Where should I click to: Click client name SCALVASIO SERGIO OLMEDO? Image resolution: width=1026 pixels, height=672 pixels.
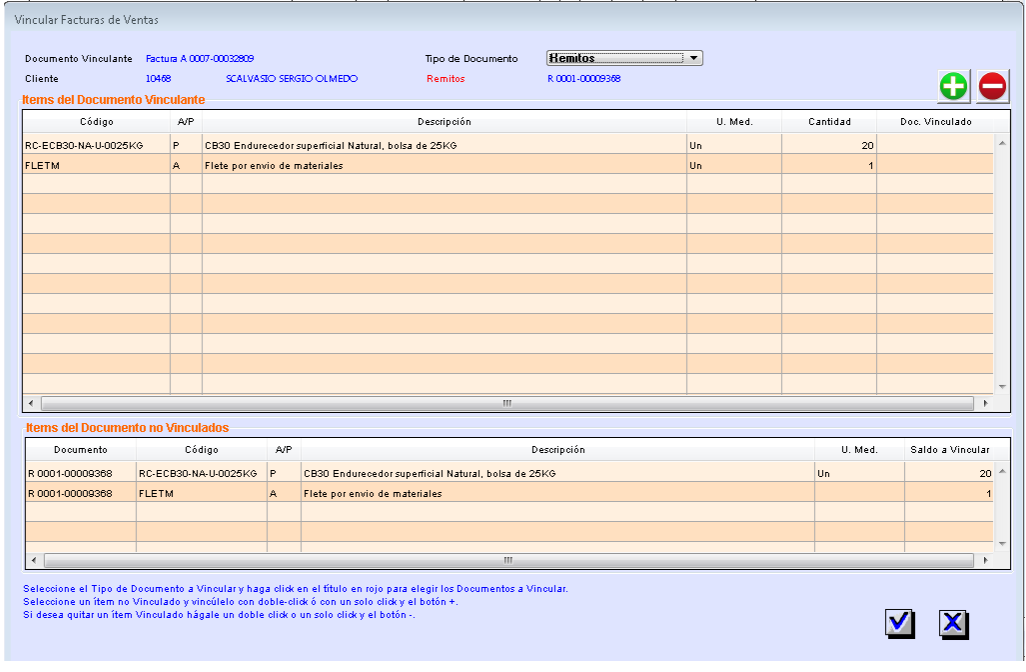[292, 79]
